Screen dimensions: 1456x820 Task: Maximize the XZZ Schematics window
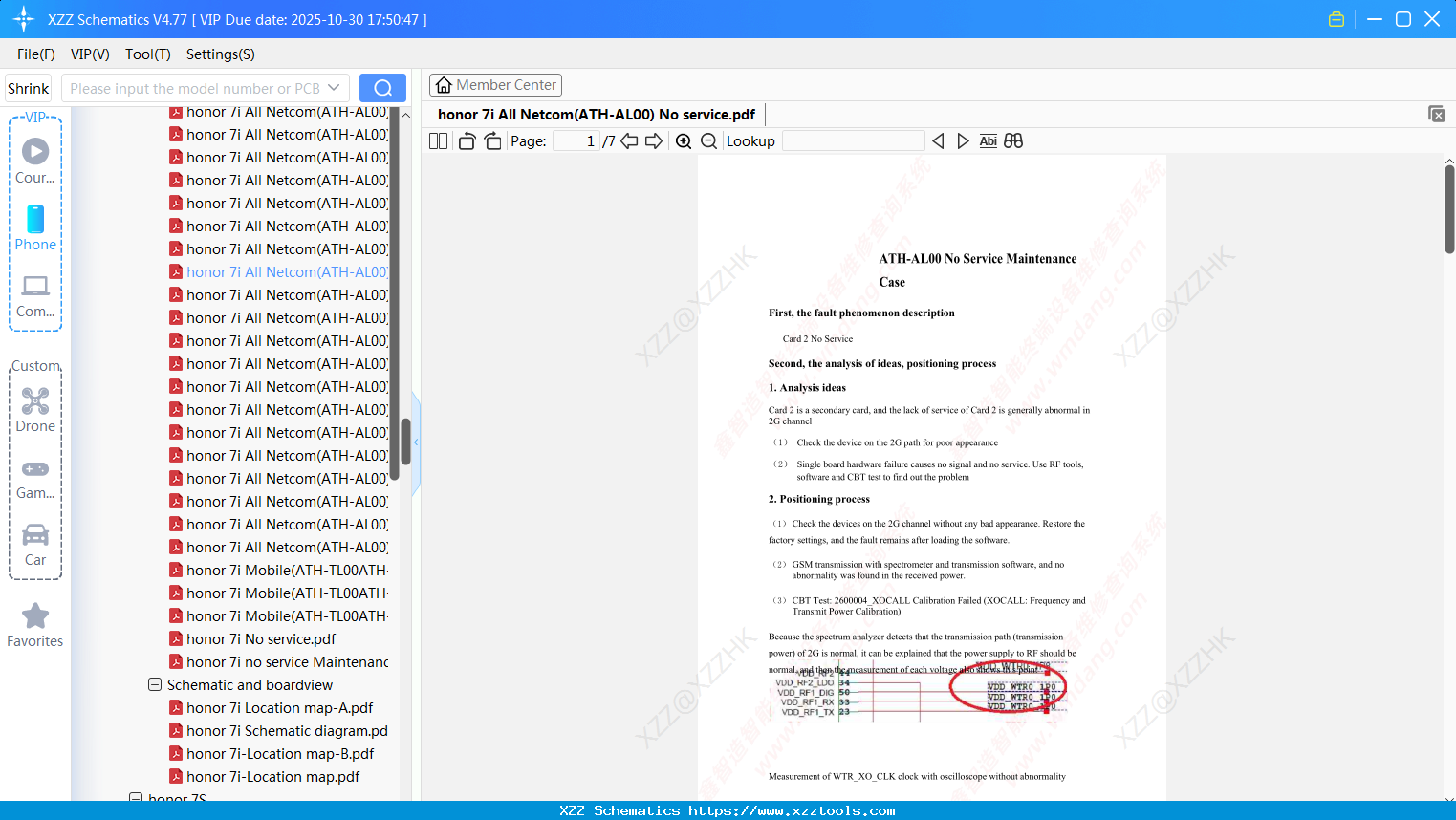(1403, 19)
